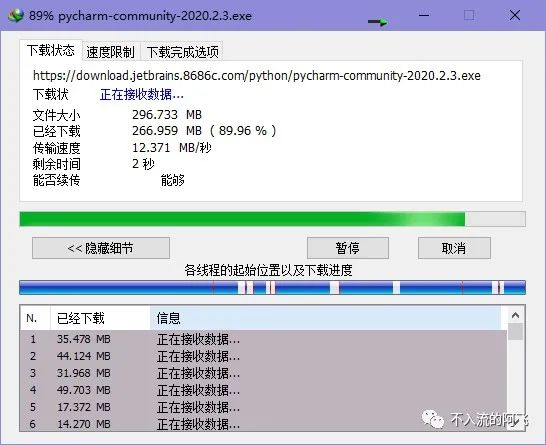Click the 已经下载 column header

click(x=100, y=318)
